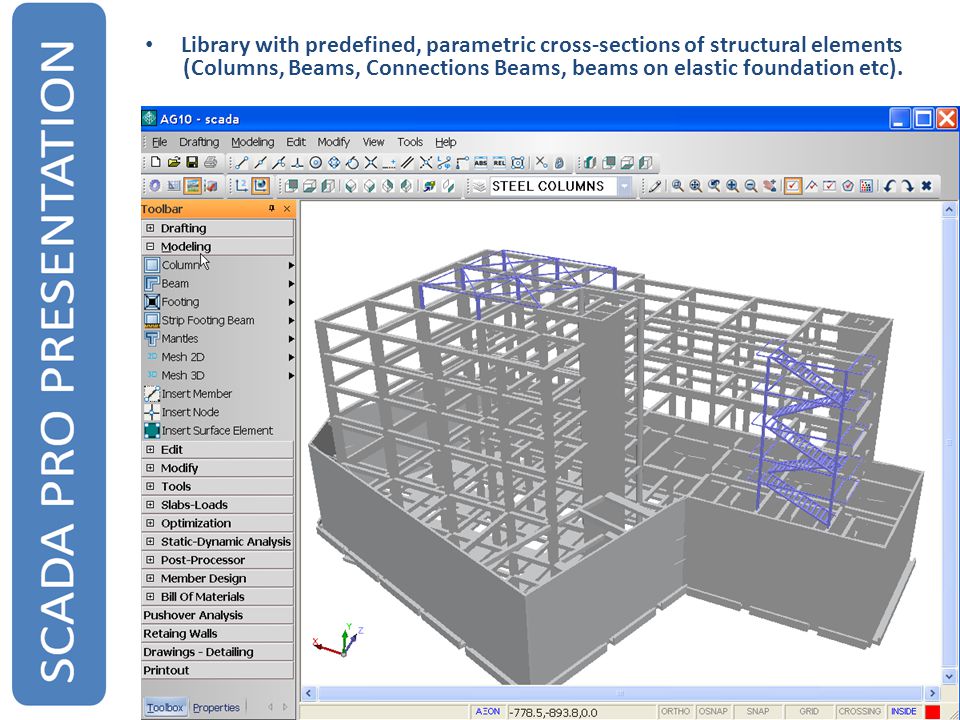
Task: Click the 2D axes view icon
Action: point(242,186)
